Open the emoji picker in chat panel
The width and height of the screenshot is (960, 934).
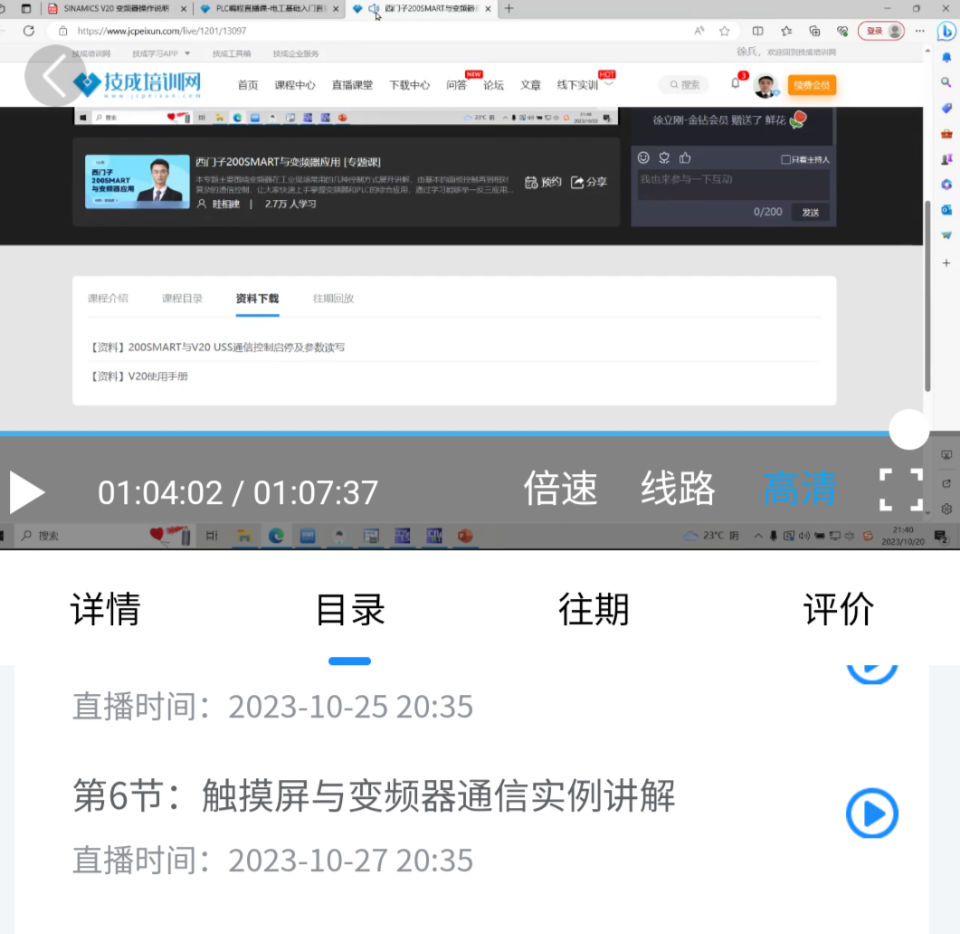point(643,158)
